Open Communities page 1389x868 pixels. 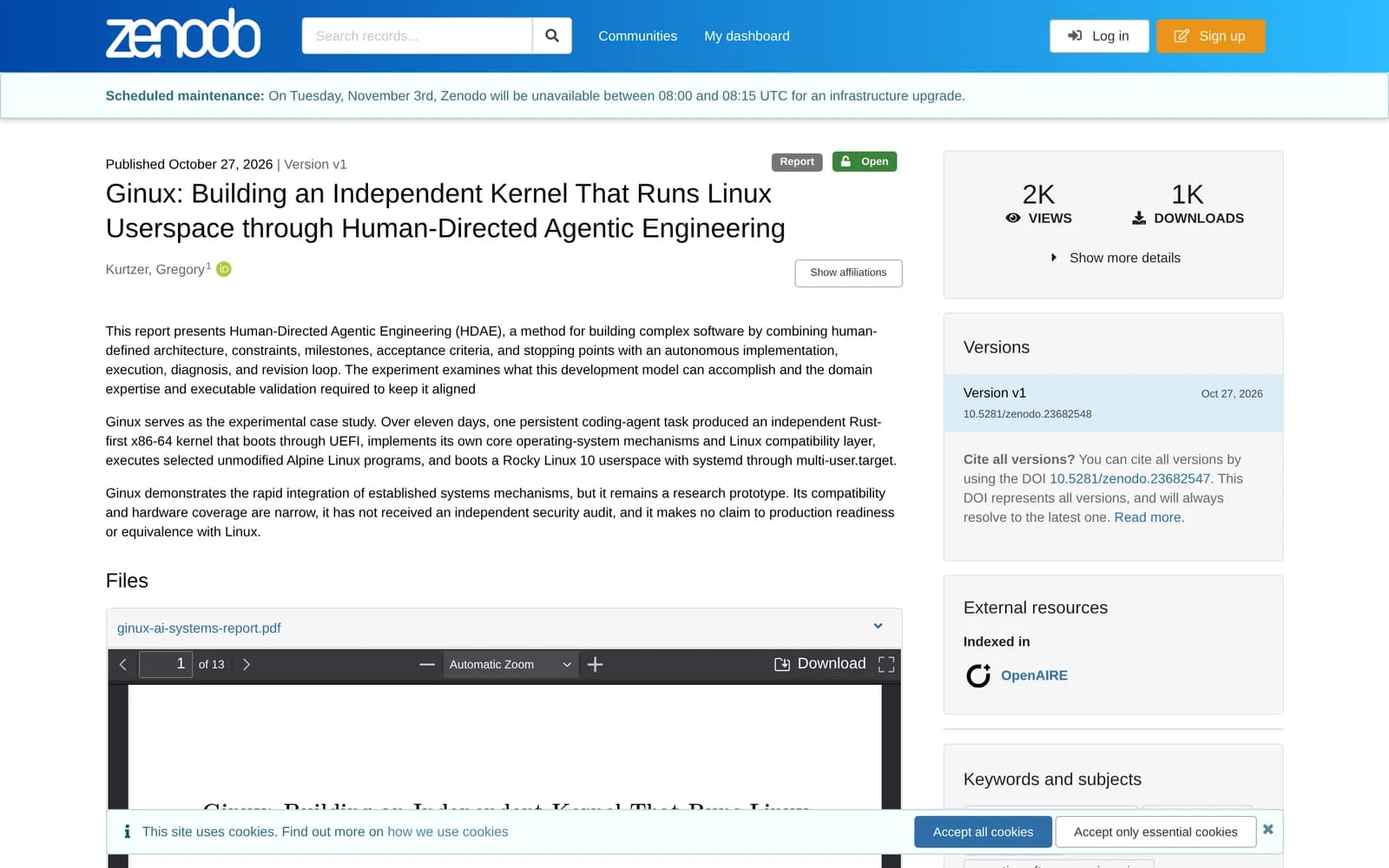(x=637, y=36)
